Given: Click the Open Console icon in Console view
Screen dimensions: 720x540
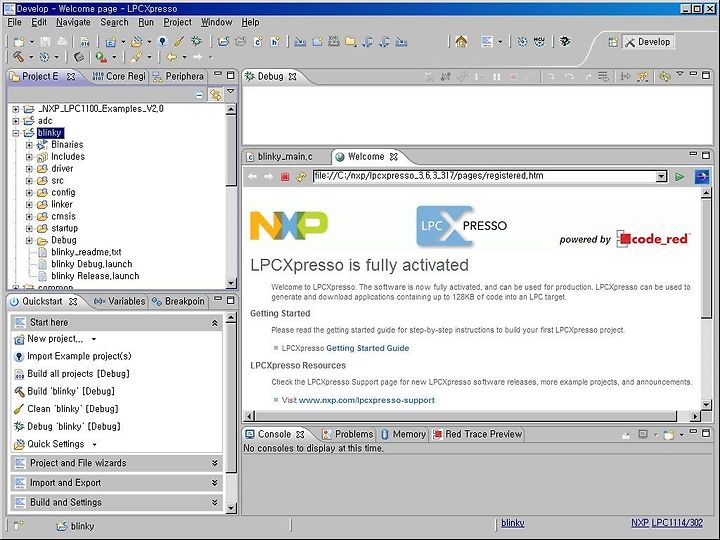Looking at the screenshot, I should [x=669, y=434].
